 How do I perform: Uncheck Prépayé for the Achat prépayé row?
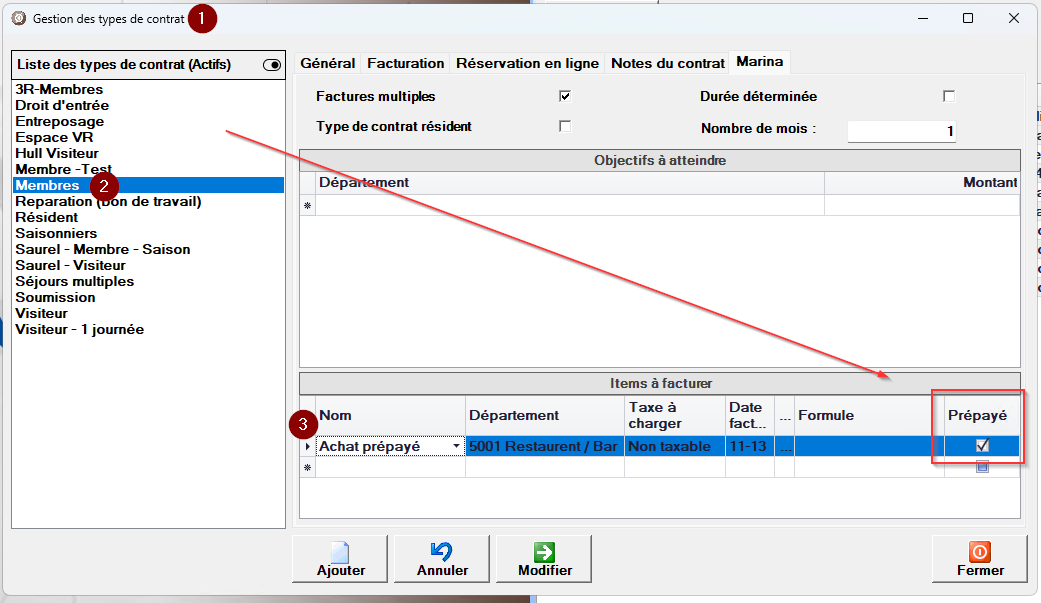click(x=982, y=447)
